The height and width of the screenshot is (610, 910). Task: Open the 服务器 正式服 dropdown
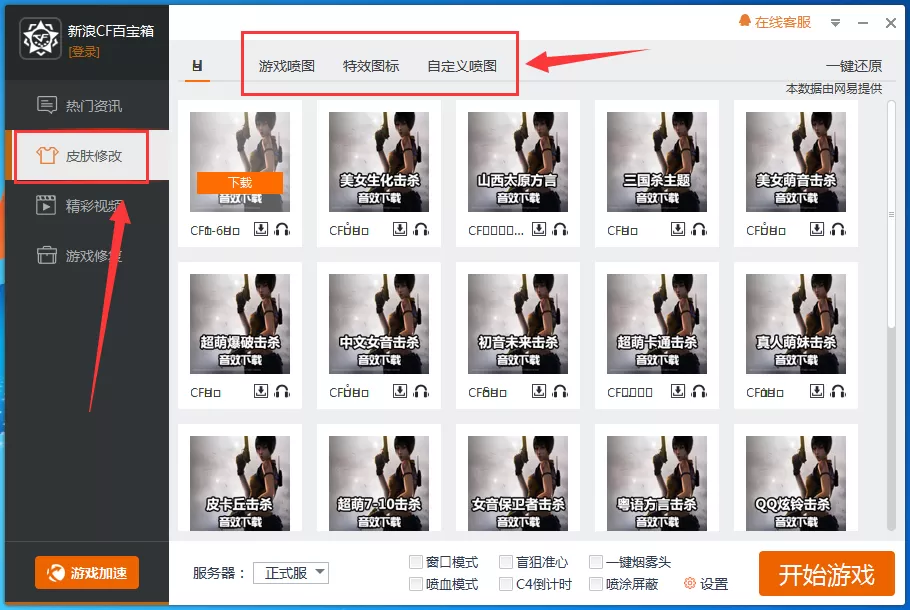tap(291, 573)
